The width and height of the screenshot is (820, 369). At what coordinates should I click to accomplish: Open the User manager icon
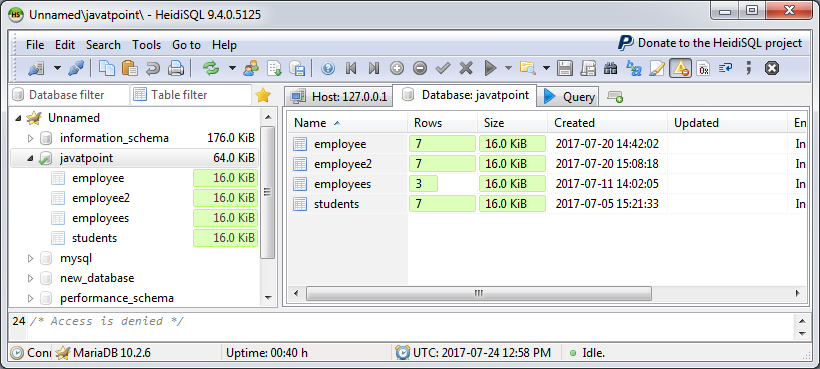point(251,68)
